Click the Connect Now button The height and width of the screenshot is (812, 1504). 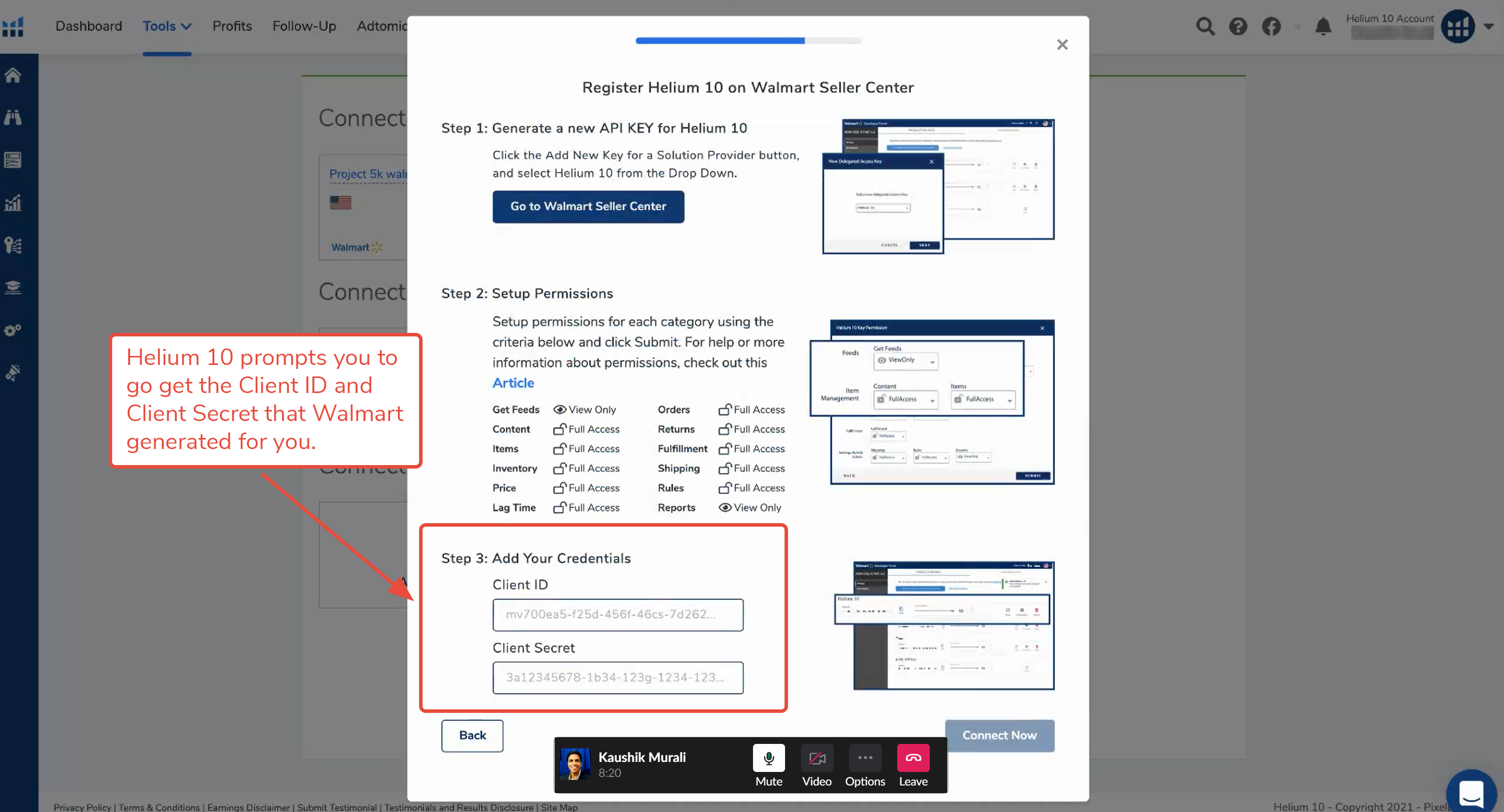(999, 735)
